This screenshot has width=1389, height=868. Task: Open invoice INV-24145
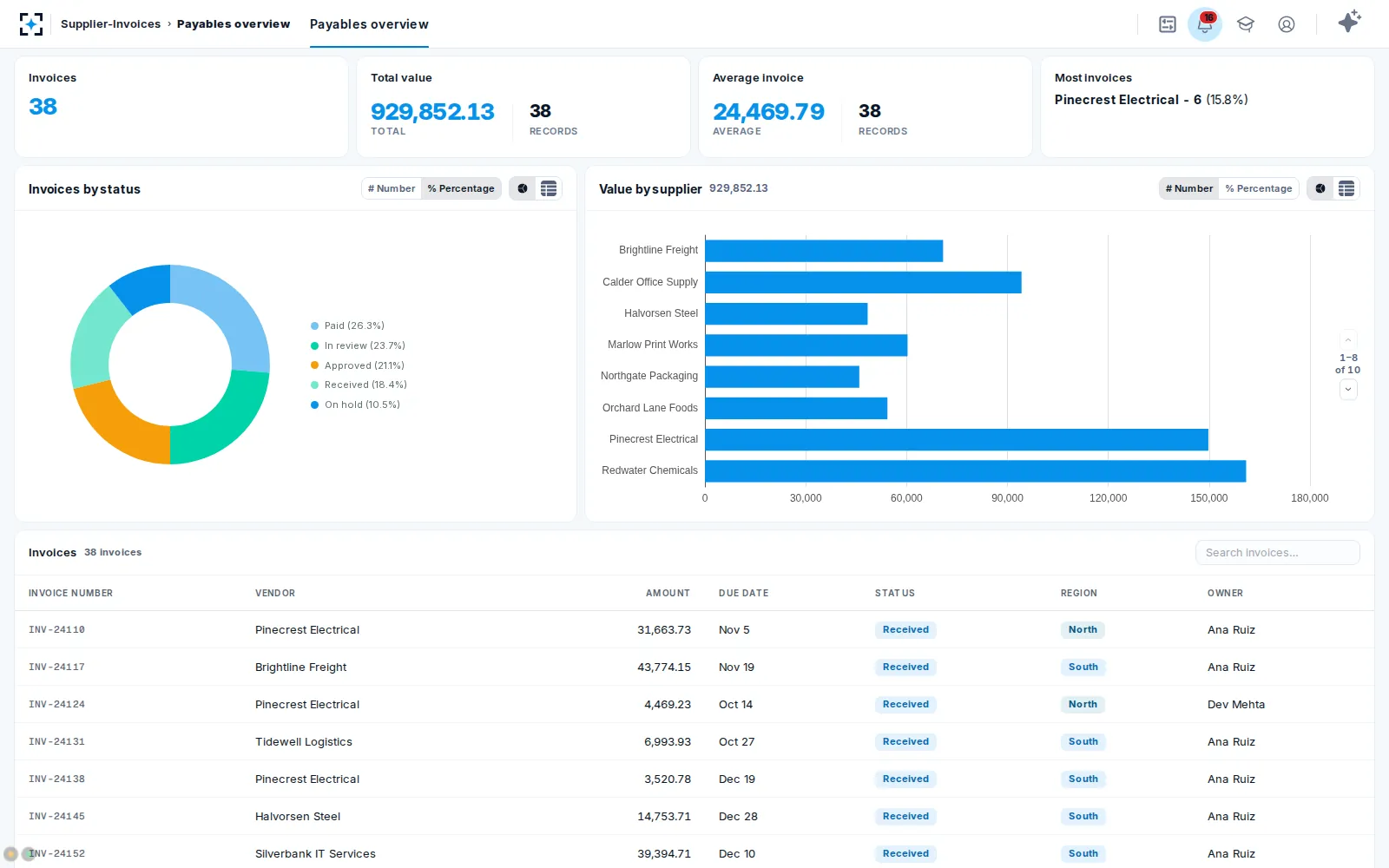coord(56,817)
